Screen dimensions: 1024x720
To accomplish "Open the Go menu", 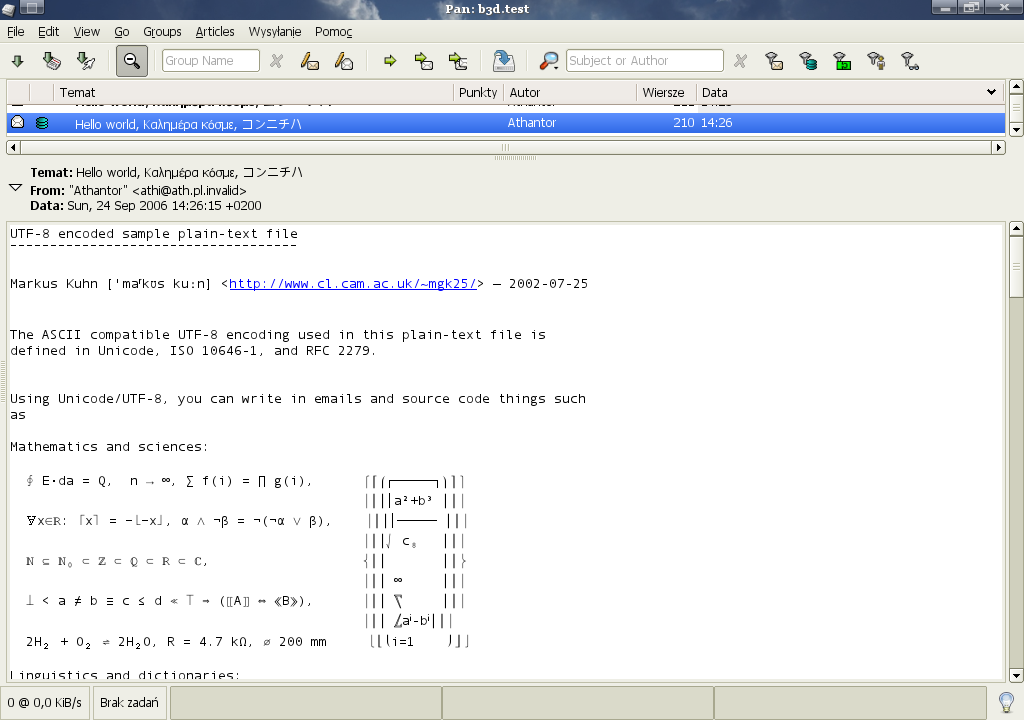I will [121, 31].
